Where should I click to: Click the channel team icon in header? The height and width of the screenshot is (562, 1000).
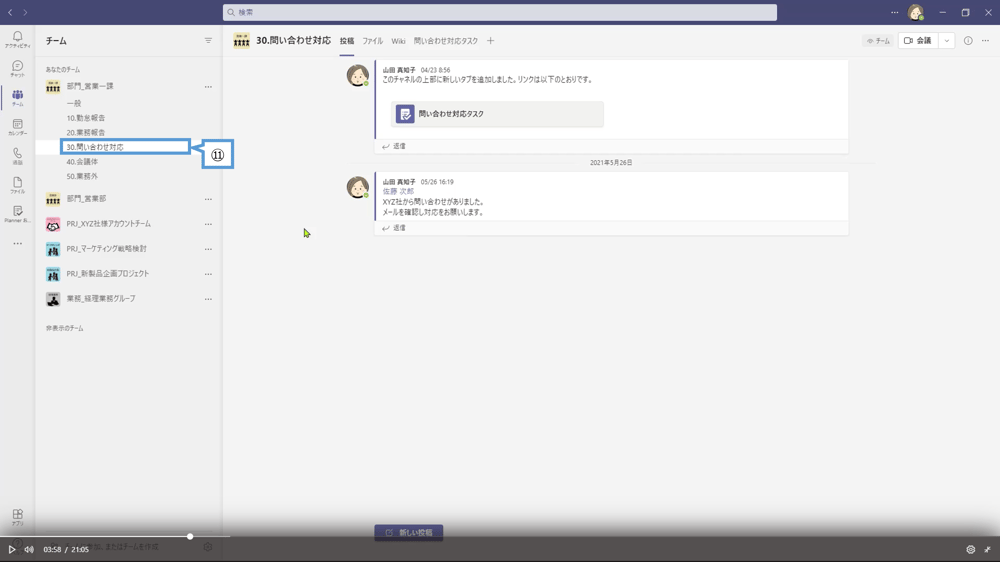tap(242, 41)
